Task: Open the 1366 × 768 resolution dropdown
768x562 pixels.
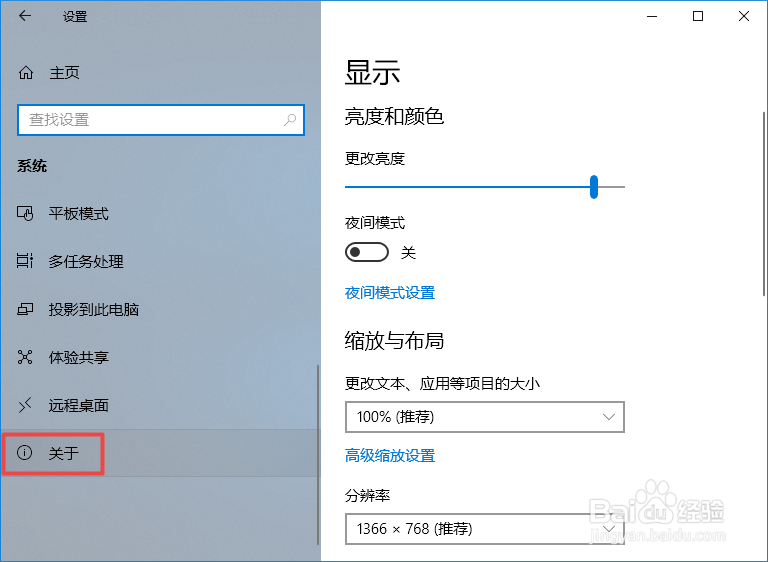Action: [x=485, y=529]
